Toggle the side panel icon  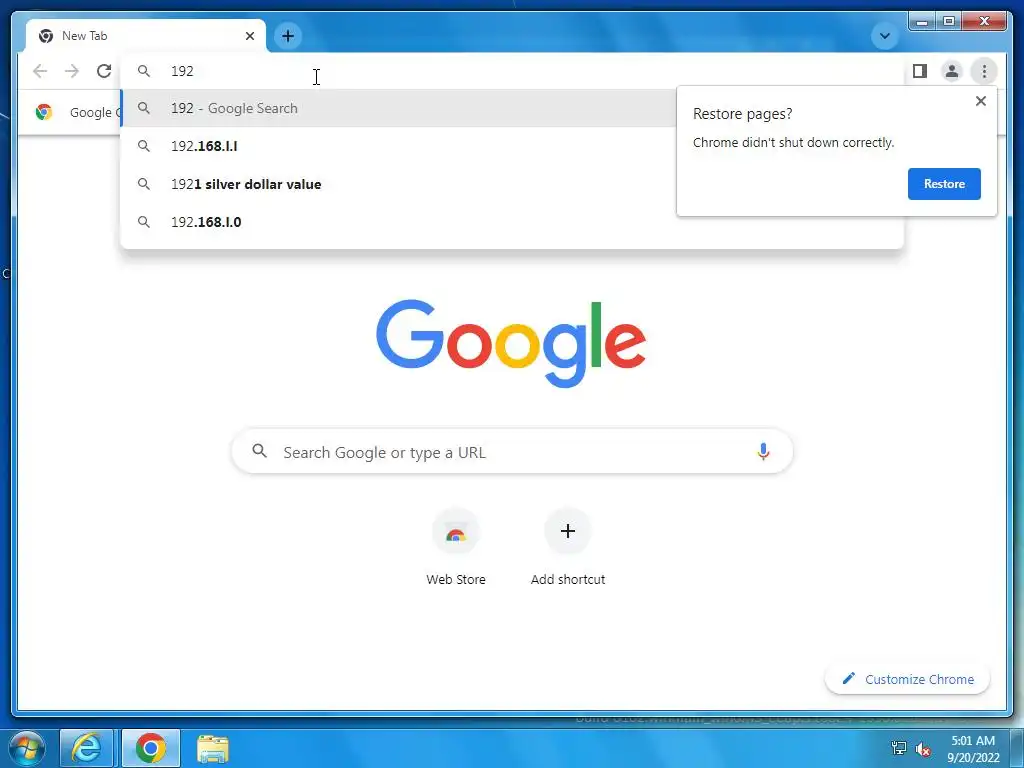[920, 71]
